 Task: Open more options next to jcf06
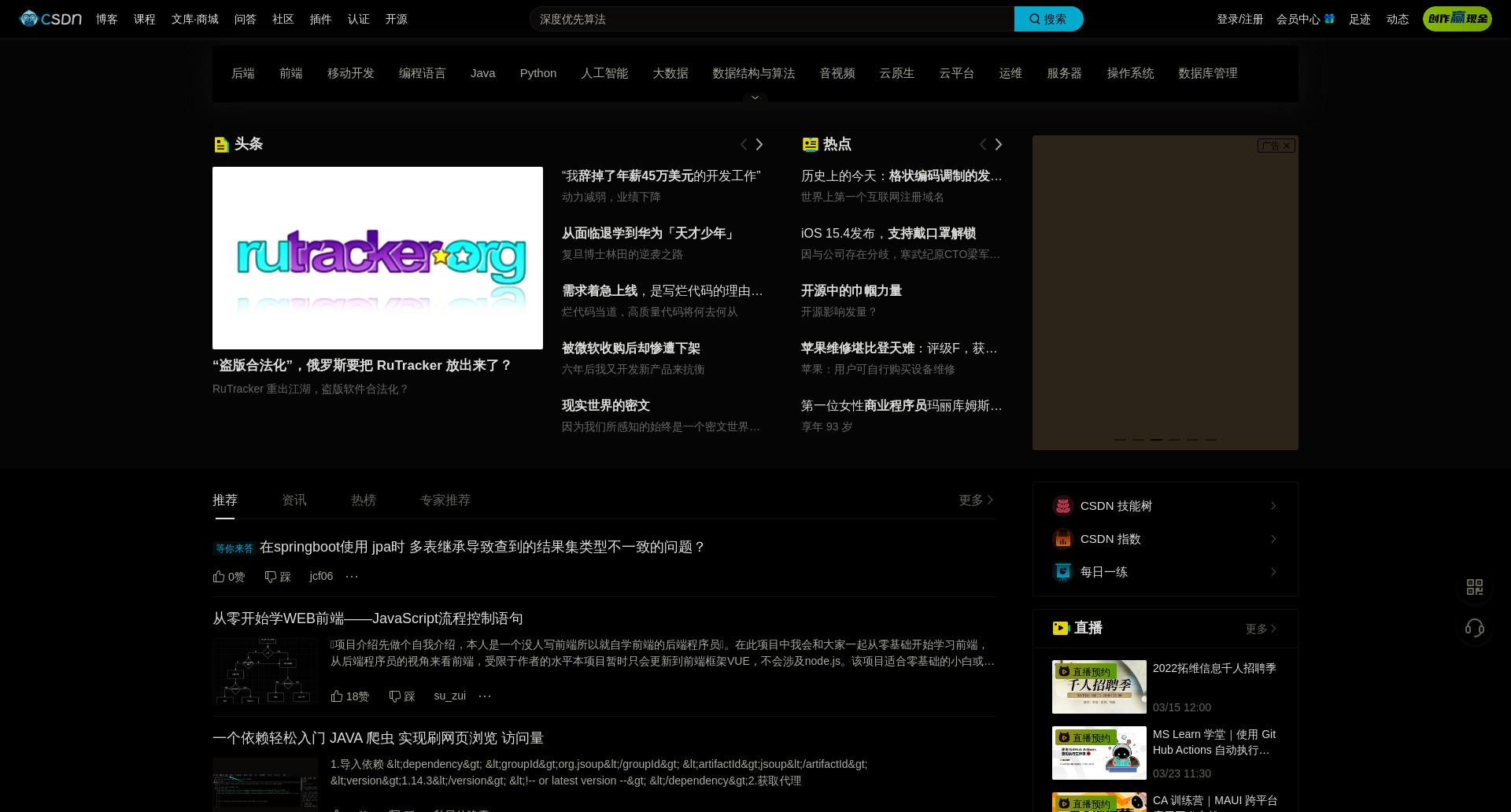click(x=352, y=576)
